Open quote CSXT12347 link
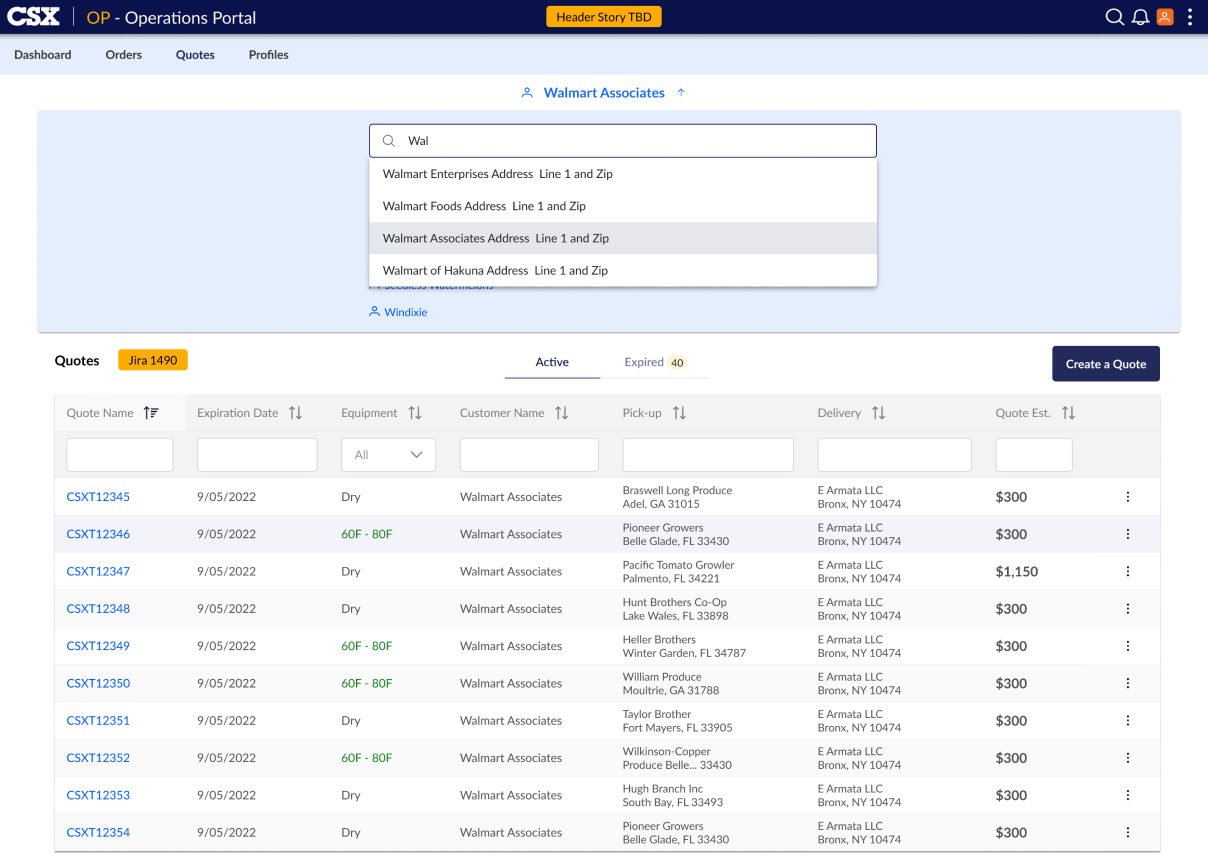Image resolution: width=1208 pixels, height=868 pixels. (98, 572)
